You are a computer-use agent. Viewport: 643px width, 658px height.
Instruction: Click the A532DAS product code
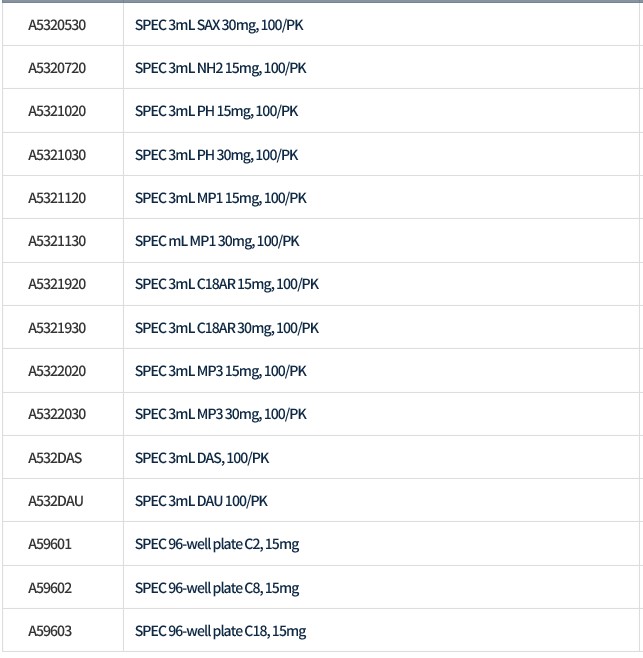pyautogui.click(x=55, y=458)
